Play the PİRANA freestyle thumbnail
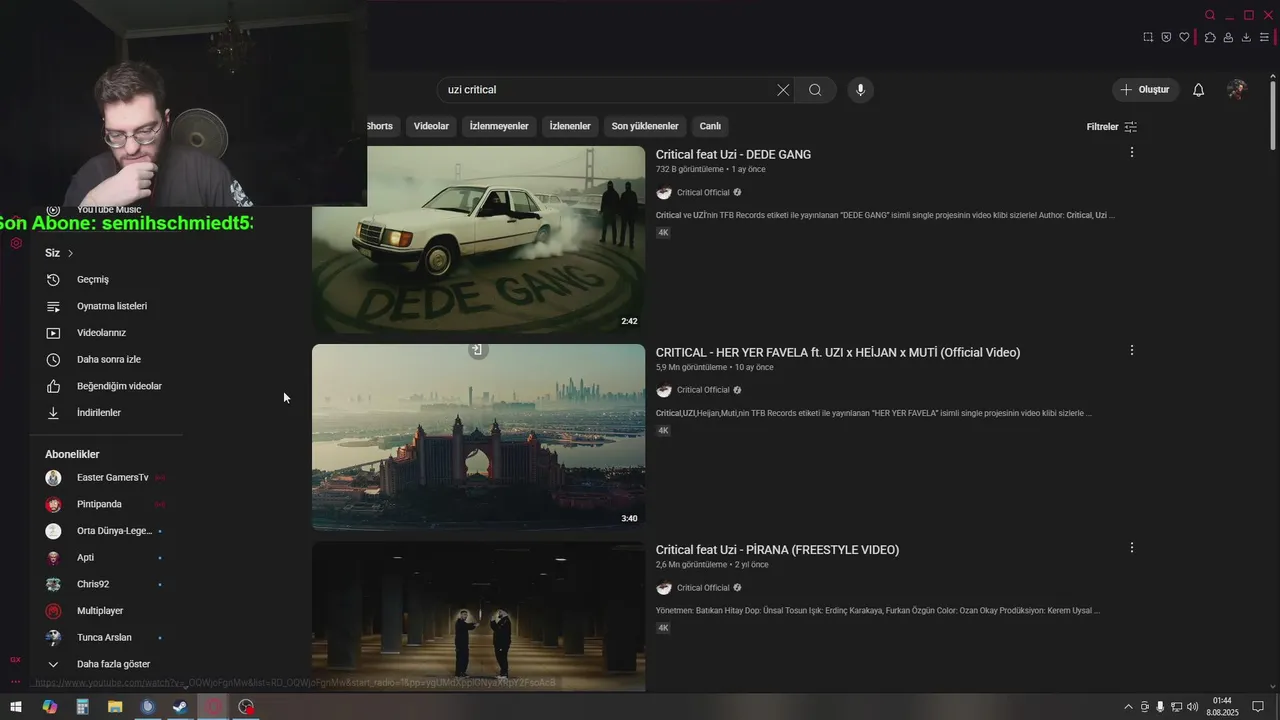This screenshot has width=1280, height=720. pyautogui.click(x=478, y=617)
